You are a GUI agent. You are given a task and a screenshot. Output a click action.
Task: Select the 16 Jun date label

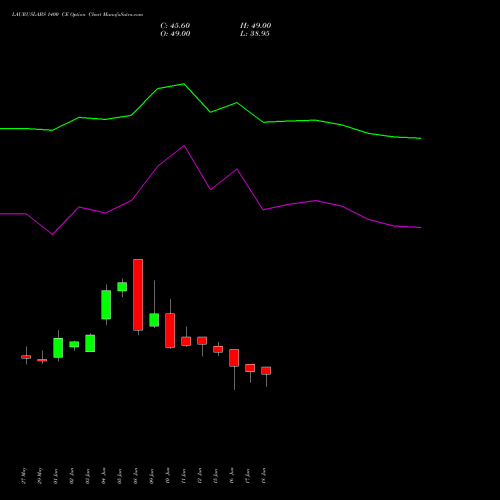[x=232, y=476]
